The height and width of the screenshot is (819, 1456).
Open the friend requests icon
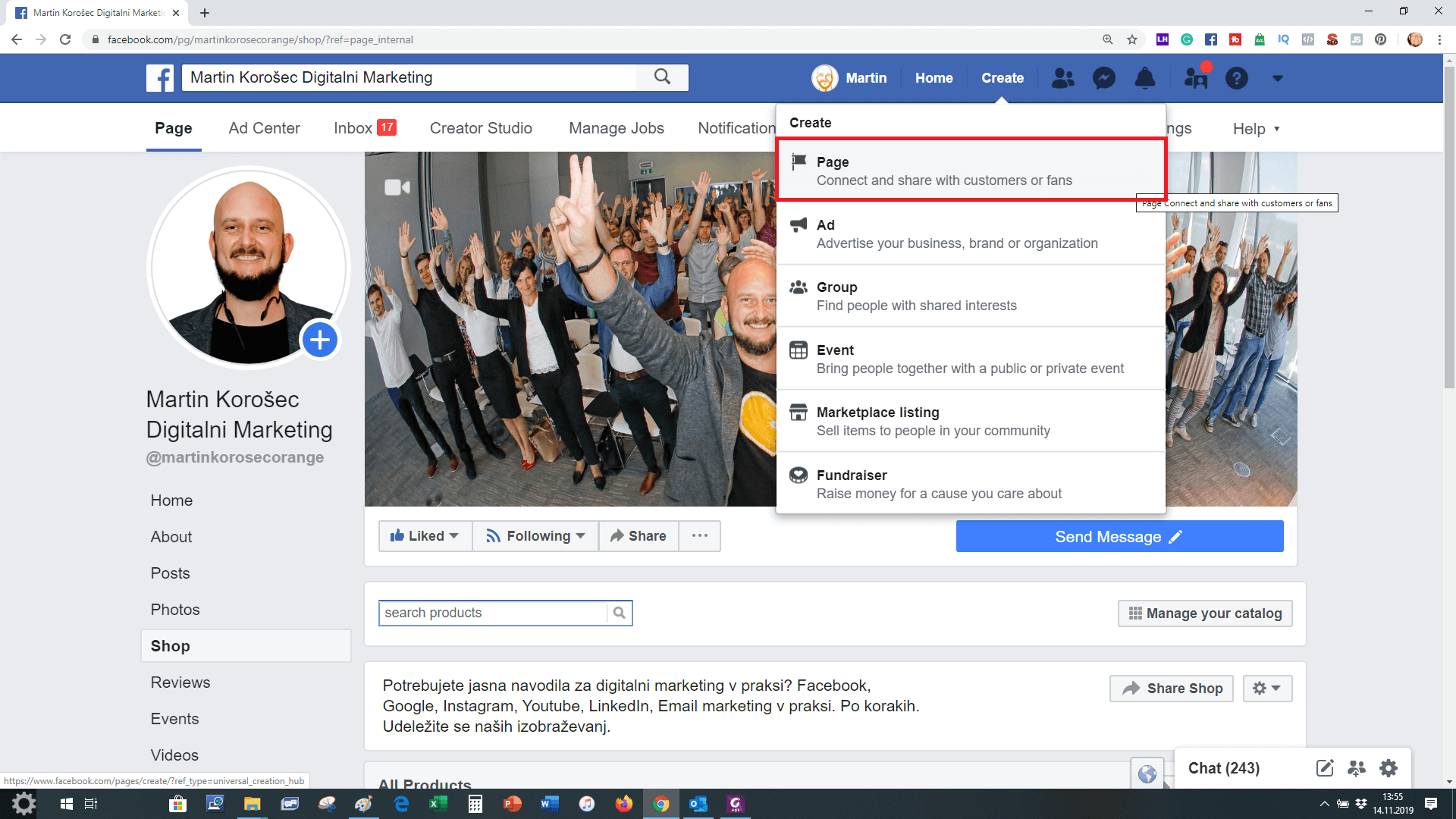(1062, 78)
